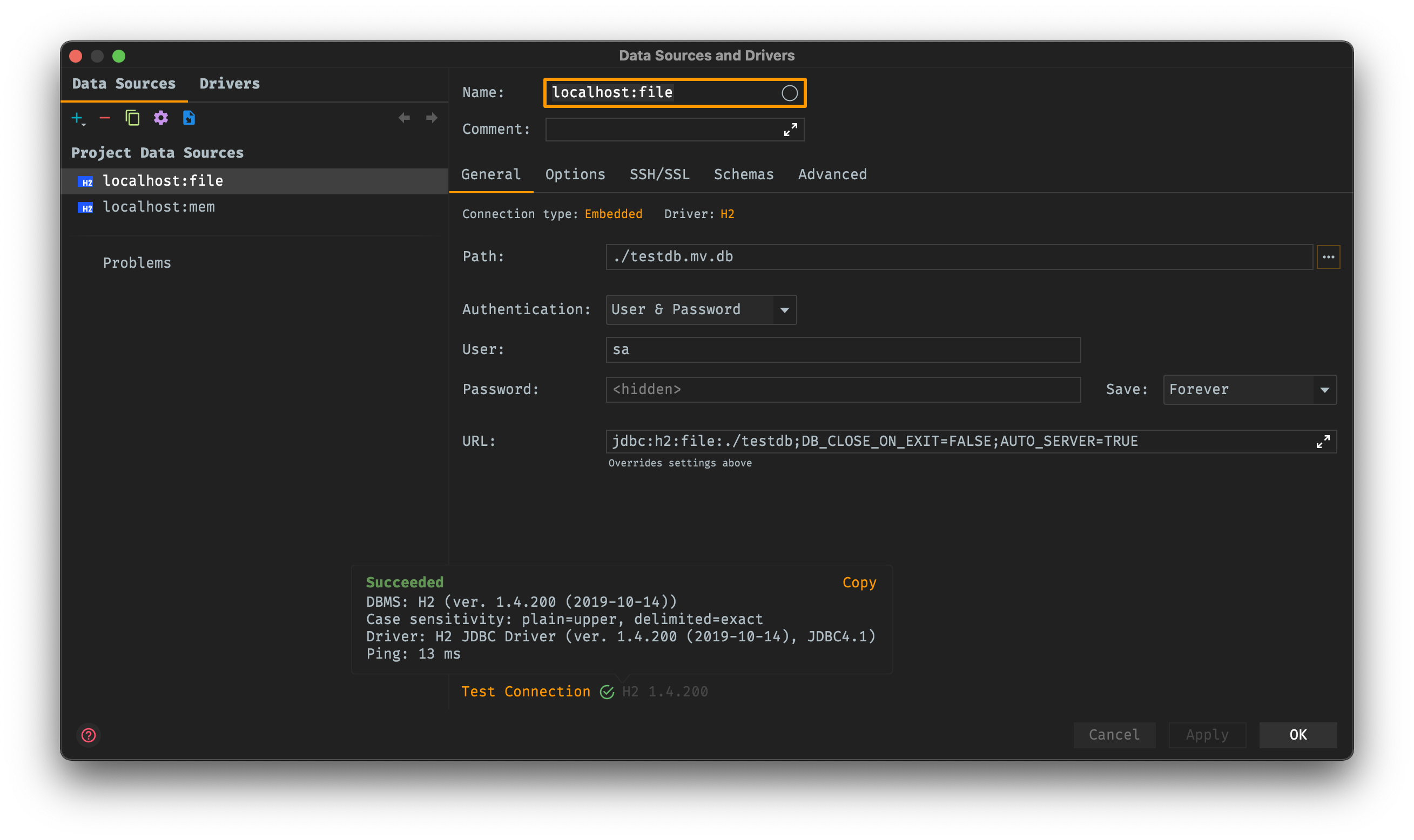Click the Test Connection link
This screenshot has height=840, width=1414.
click(x=526, y=691)
